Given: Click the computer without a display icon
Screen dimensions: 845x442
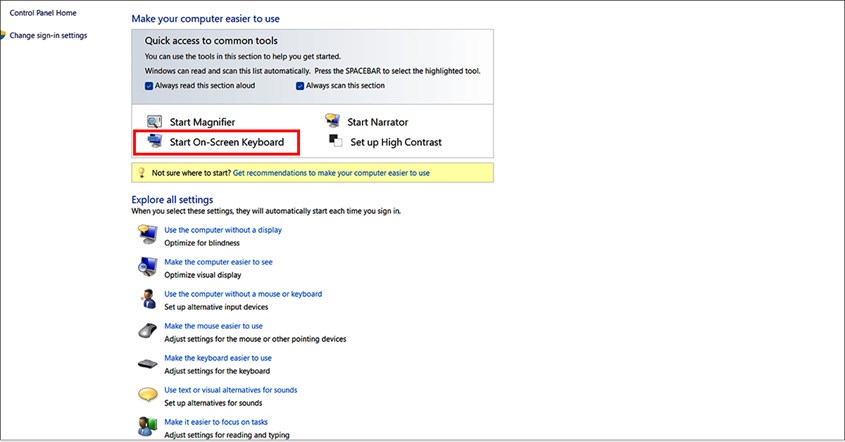Looking at the screenshot, I should 147,235.
